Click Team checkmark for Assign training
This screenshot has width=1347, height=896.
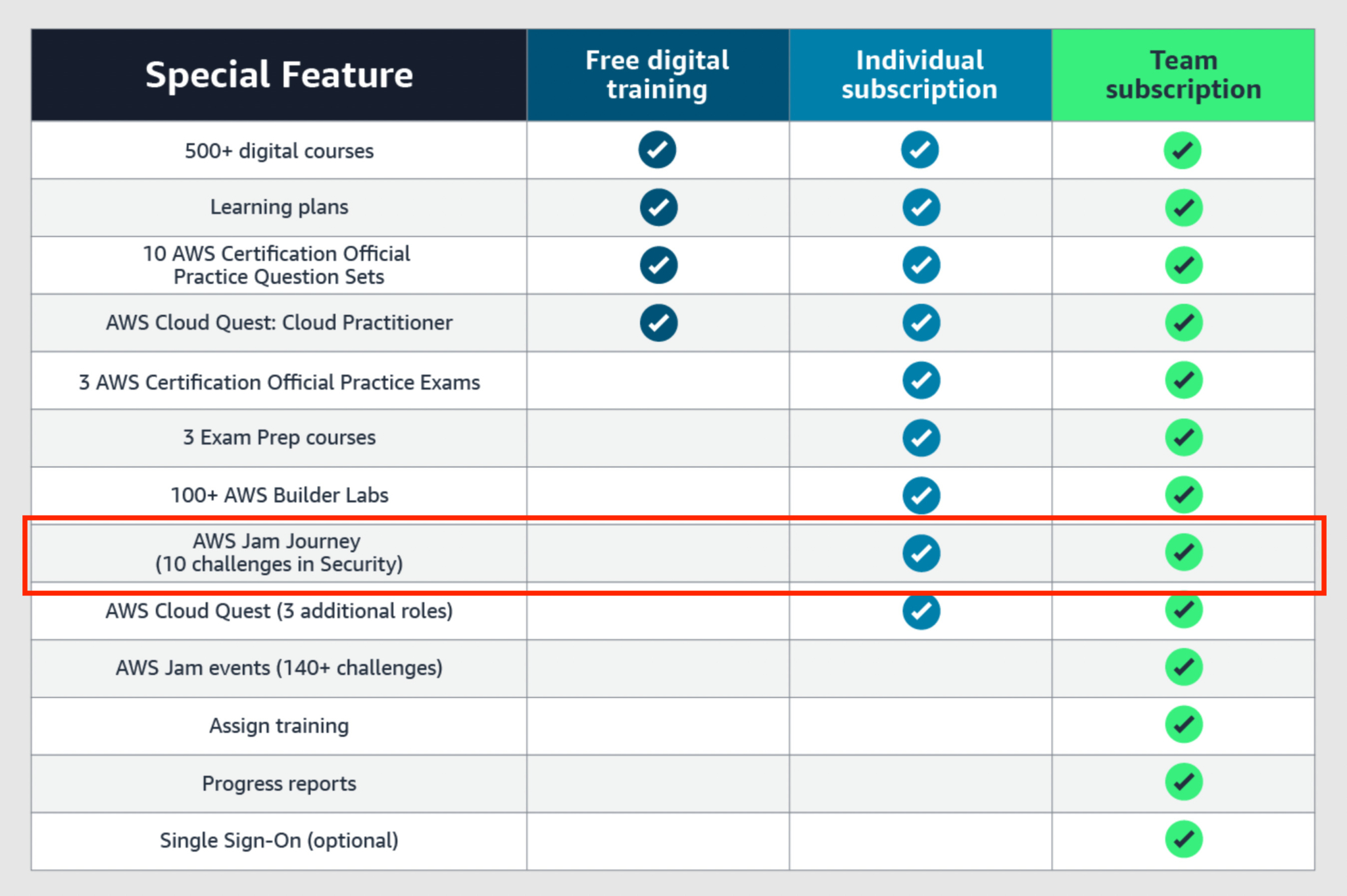point(1183,724)
